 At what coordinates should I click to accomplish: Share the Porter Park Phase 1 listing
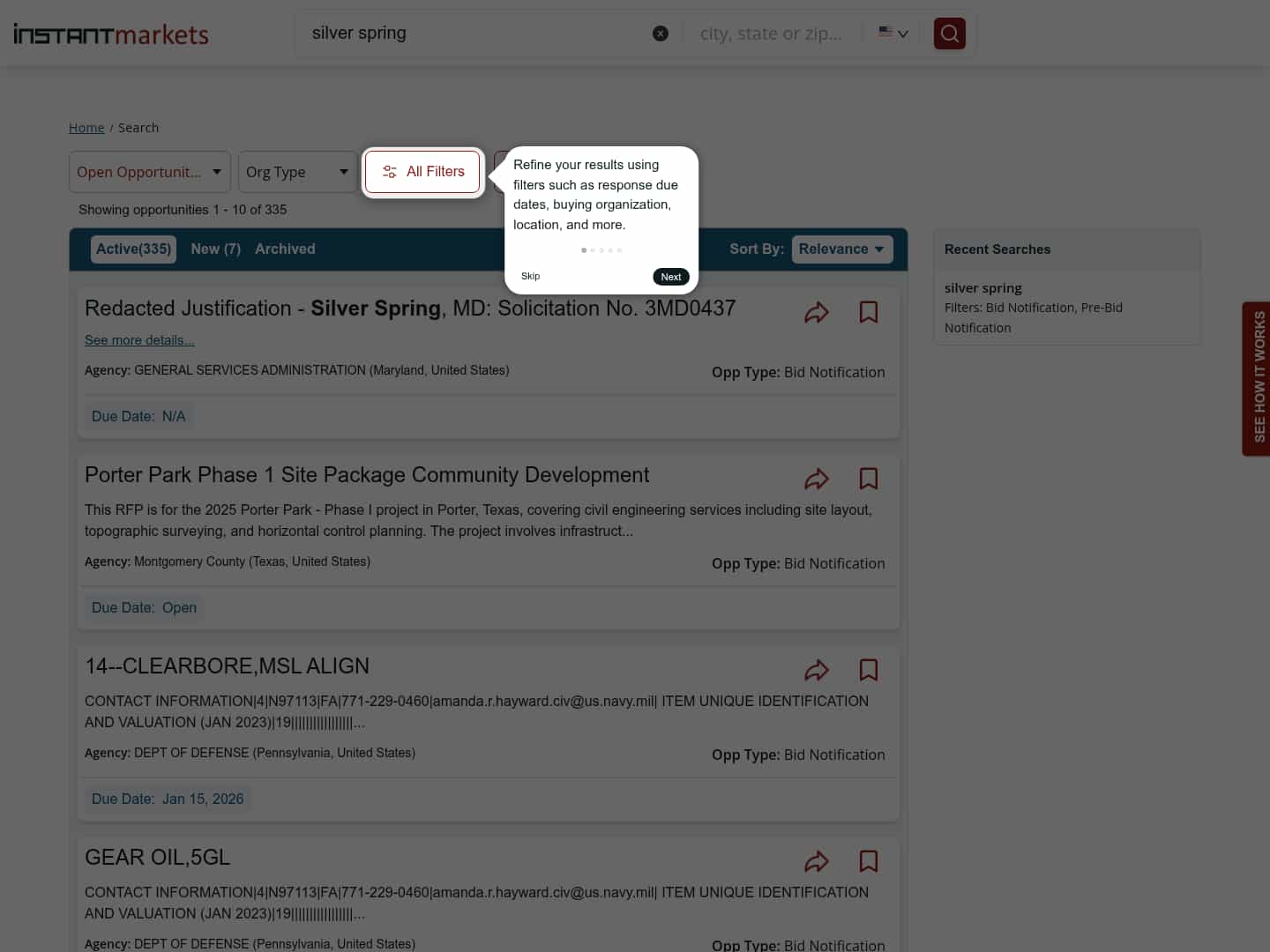point(816,479)
